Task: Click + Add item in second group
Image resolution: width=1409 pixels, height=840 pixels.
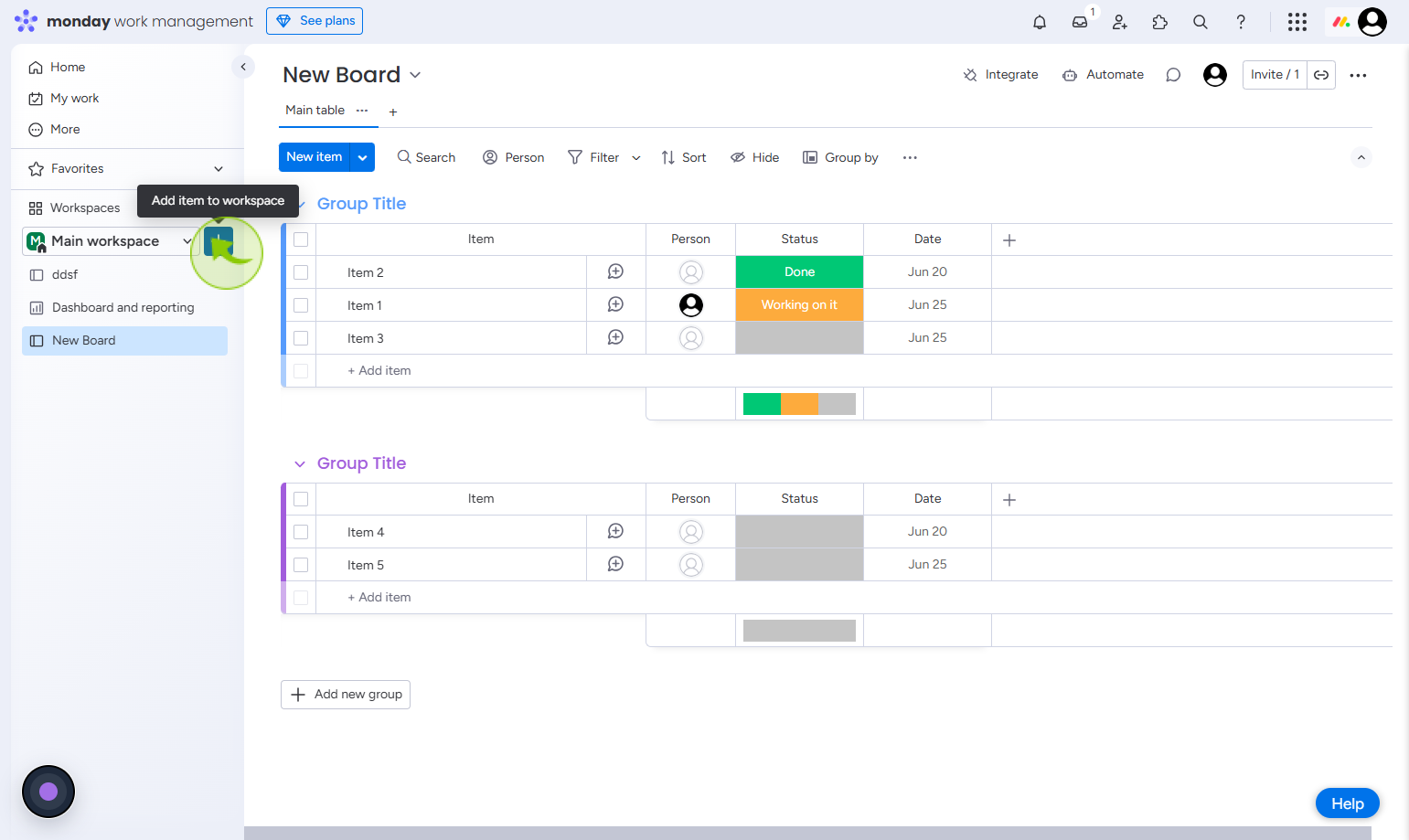Action: [379, 598]
